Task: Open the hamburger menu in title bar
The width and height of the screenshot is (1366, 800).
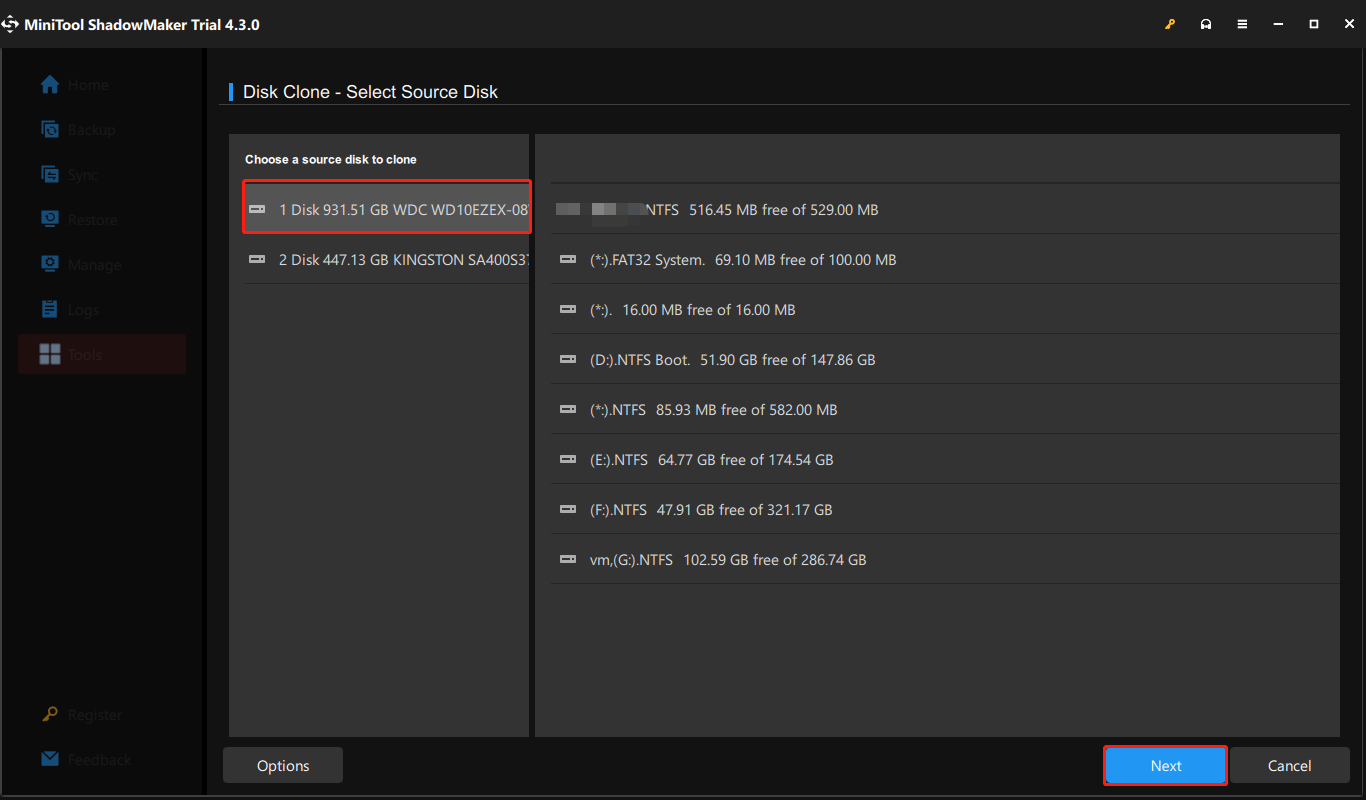Action: (x=1242, y=23)
